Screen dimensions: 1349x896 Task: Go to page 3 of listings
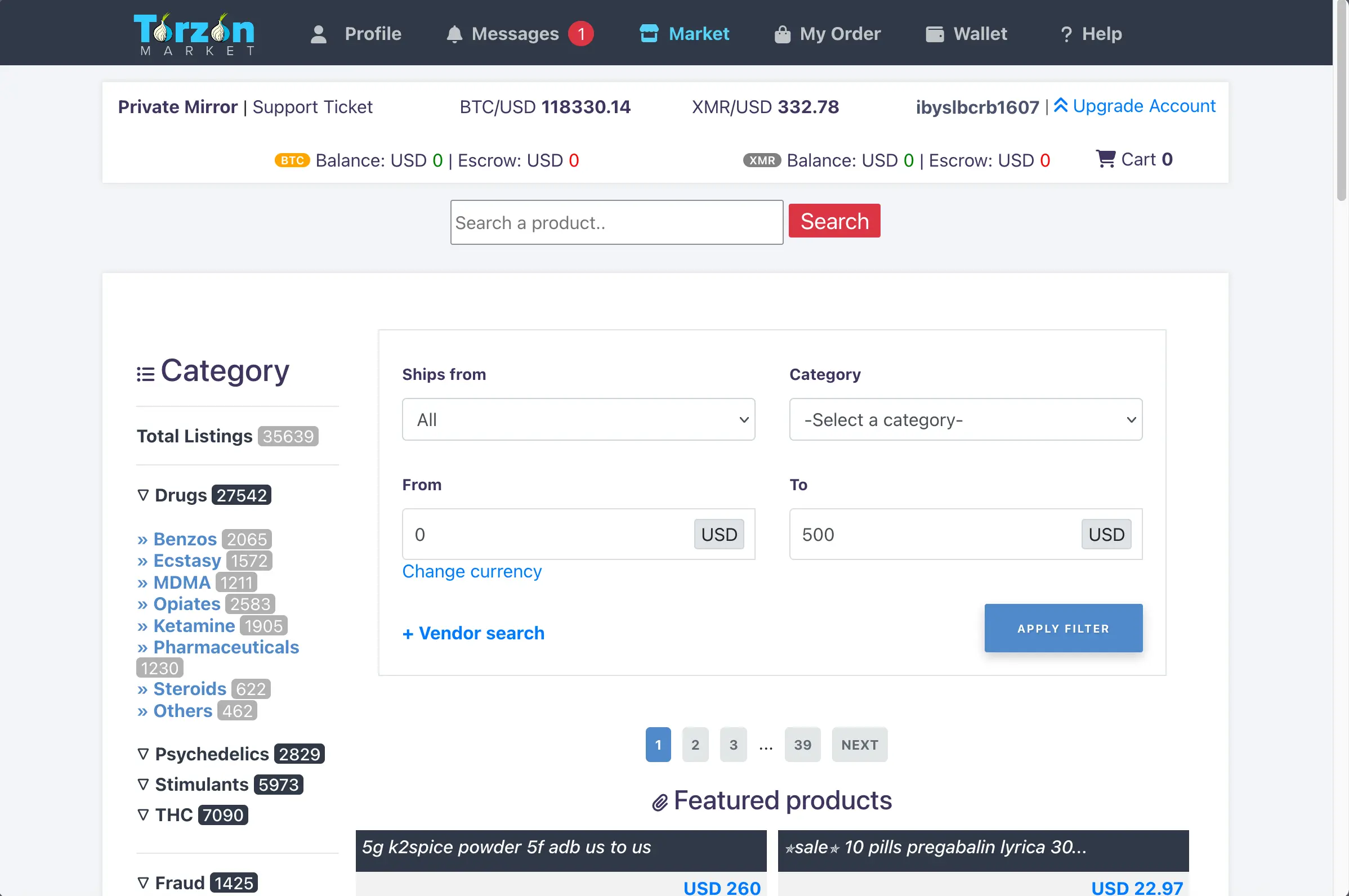734,745
